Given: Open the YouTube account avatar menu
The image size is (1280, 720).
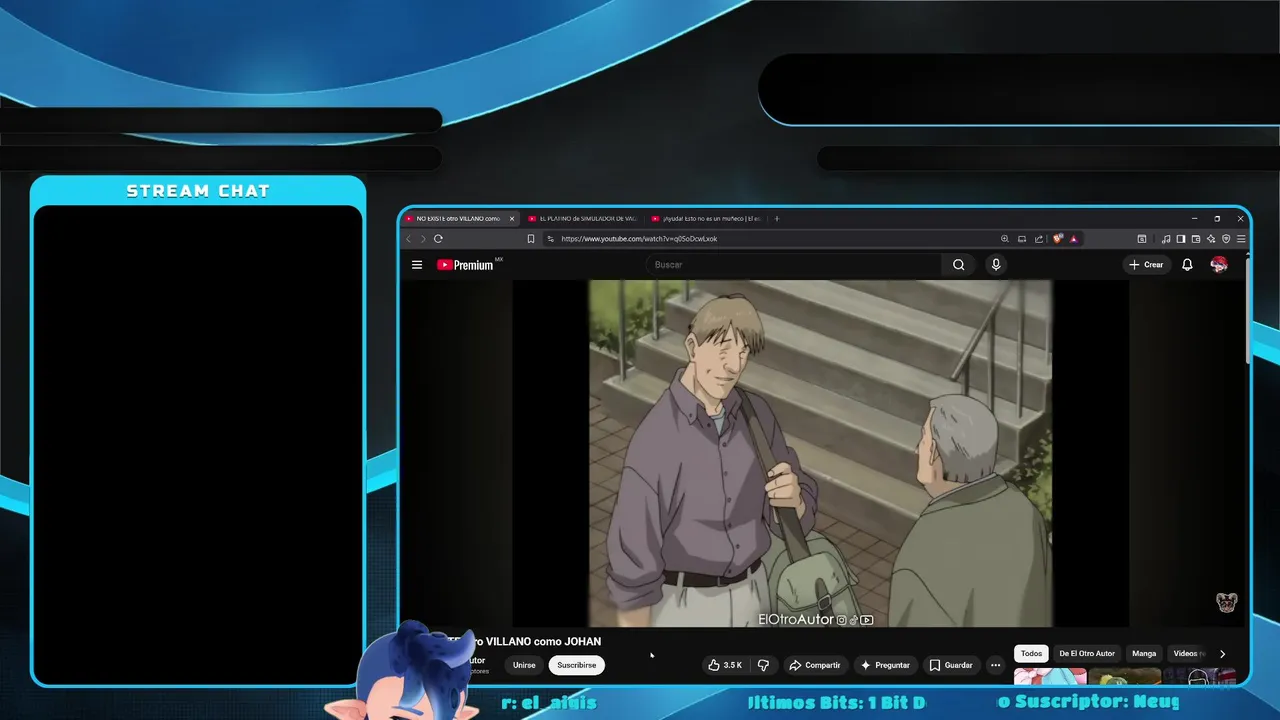Looking at the screenshot, I should (x=1219, y=265).
